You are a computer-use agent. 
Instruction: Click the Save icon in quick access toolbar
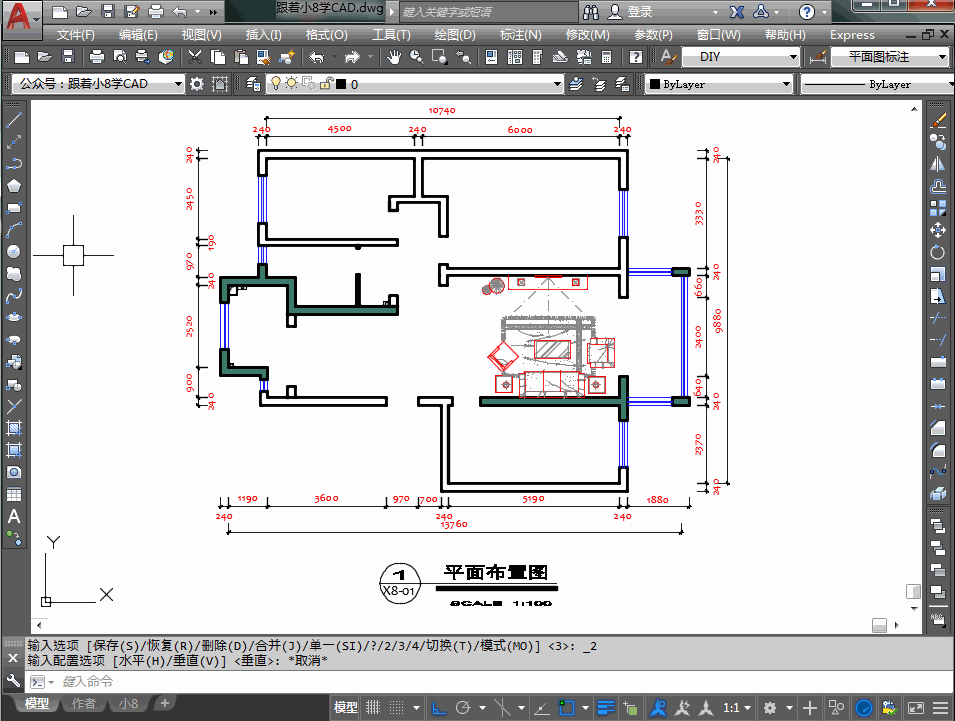pyautogui.click(x=108, y=11)
